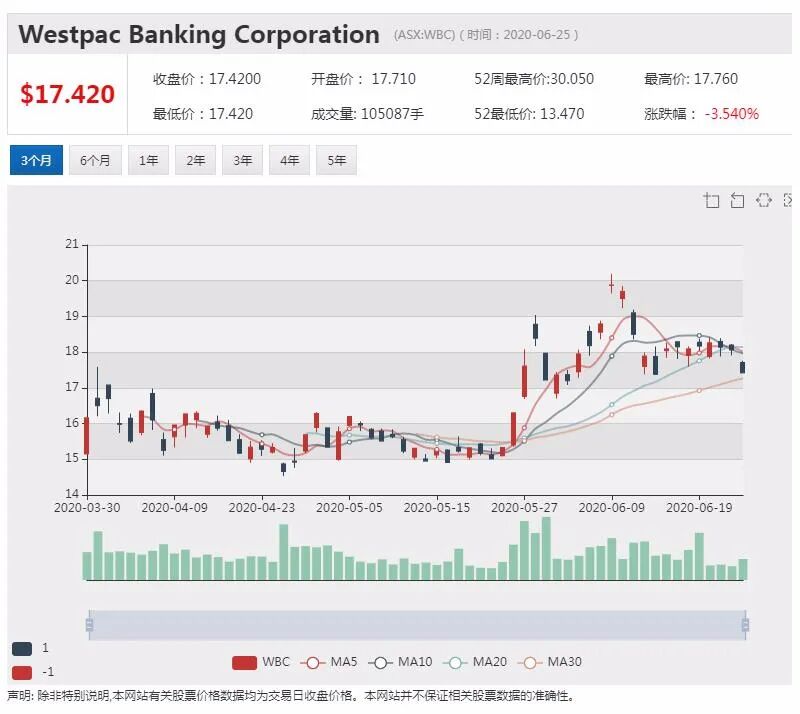Click the 2020-03-30 axis date label
Screen dimensions: 800x714
[x=87, y=508]
